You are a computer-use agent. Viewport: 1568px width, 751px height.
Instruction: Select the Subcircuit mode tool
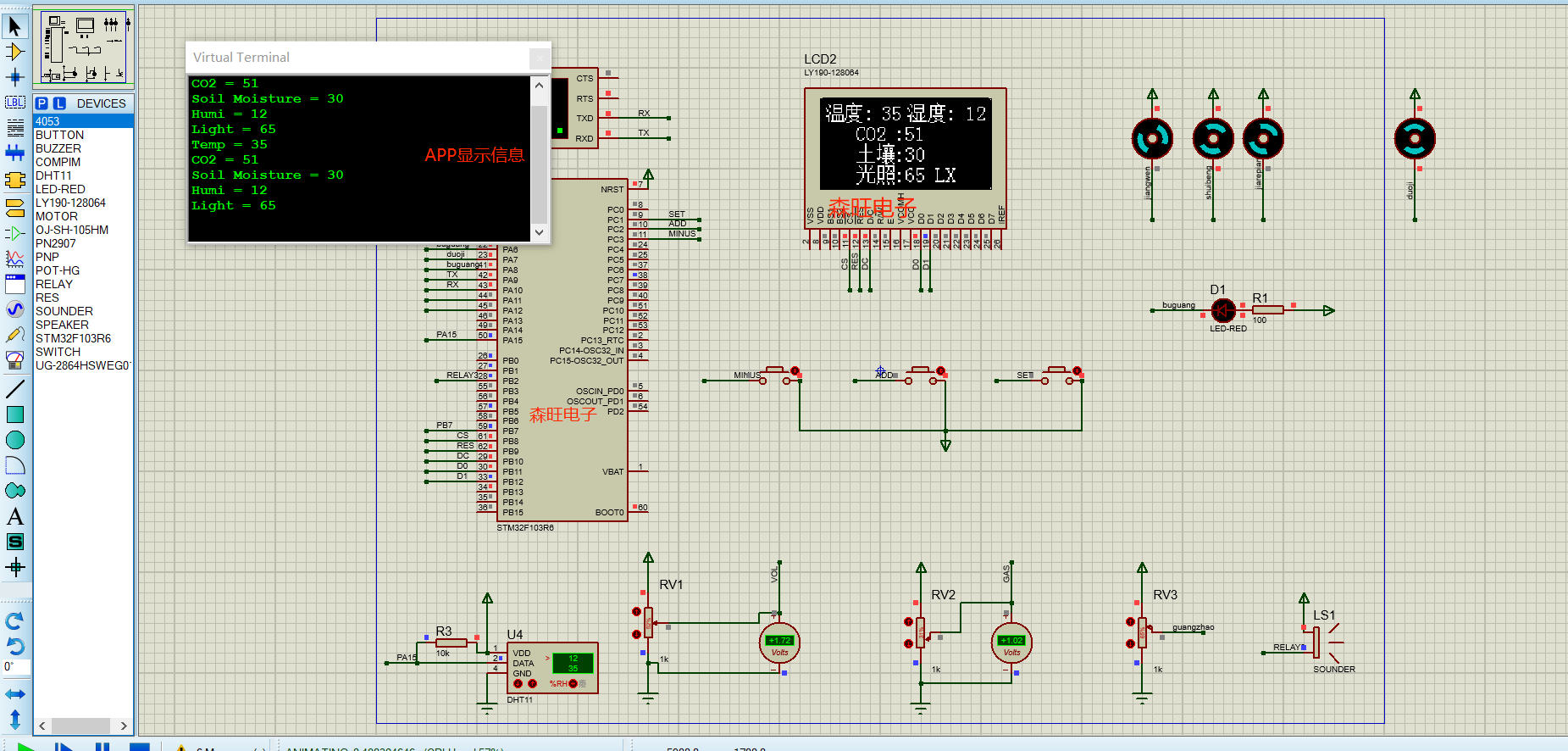(14, 180)
